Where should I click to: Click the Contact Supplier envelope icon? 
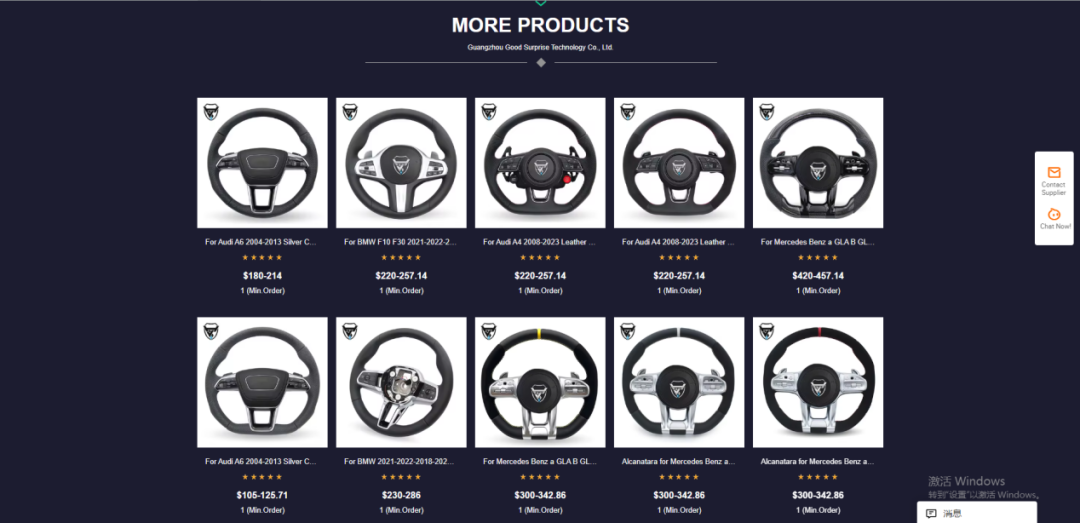[1054, 172]
